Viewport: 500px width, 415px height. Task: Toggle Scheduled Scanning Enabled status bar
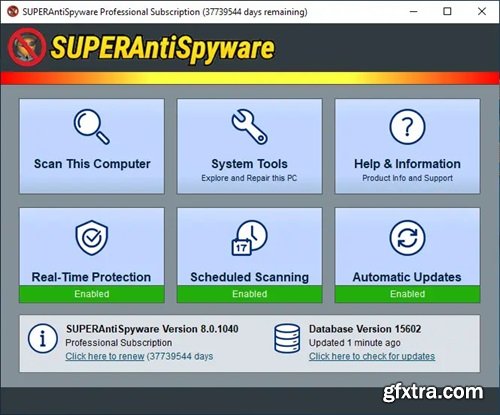pos(250,294)
